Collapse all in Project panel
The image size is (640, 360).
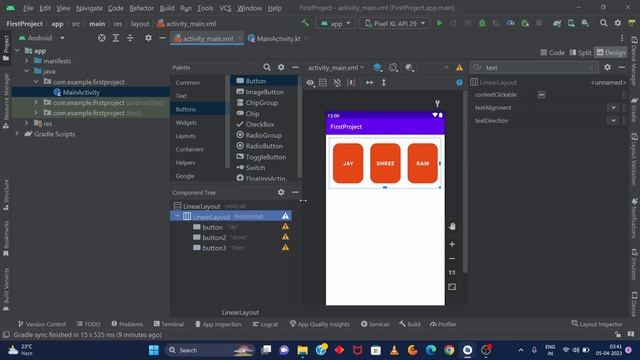click(x=130, y=38)
